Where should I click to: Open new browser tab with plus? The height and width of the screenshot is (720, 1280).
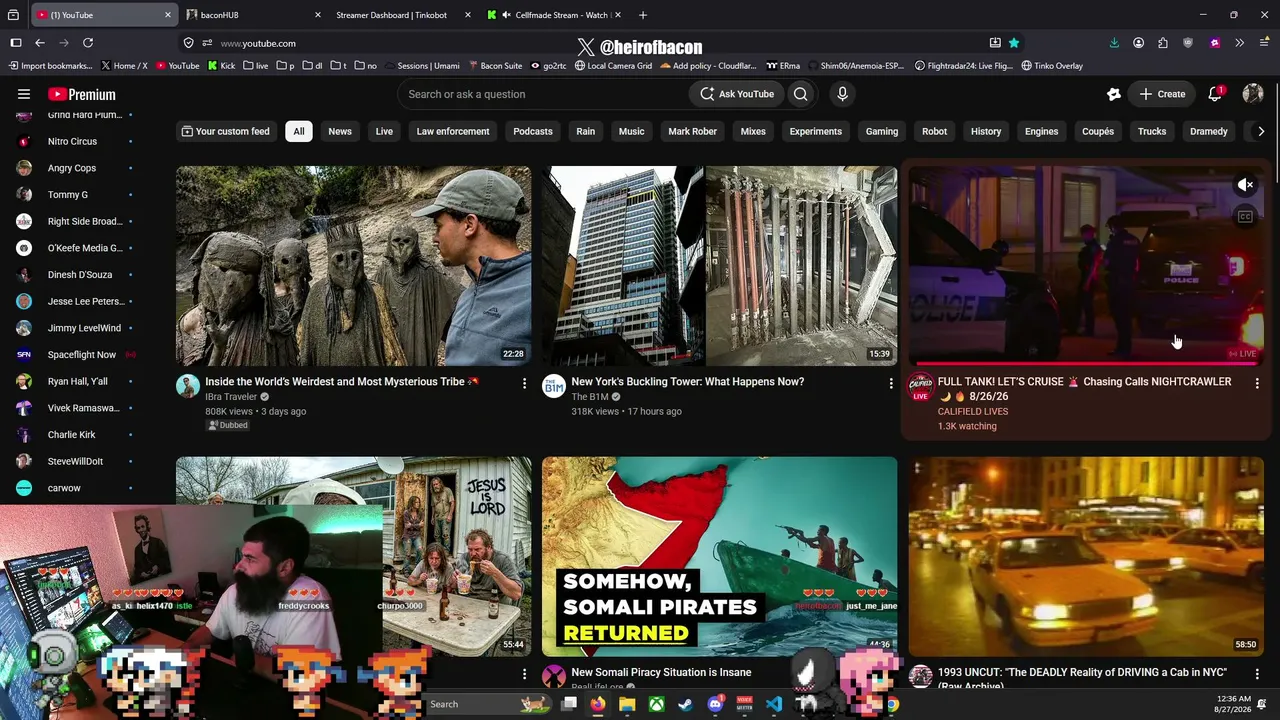643,15
